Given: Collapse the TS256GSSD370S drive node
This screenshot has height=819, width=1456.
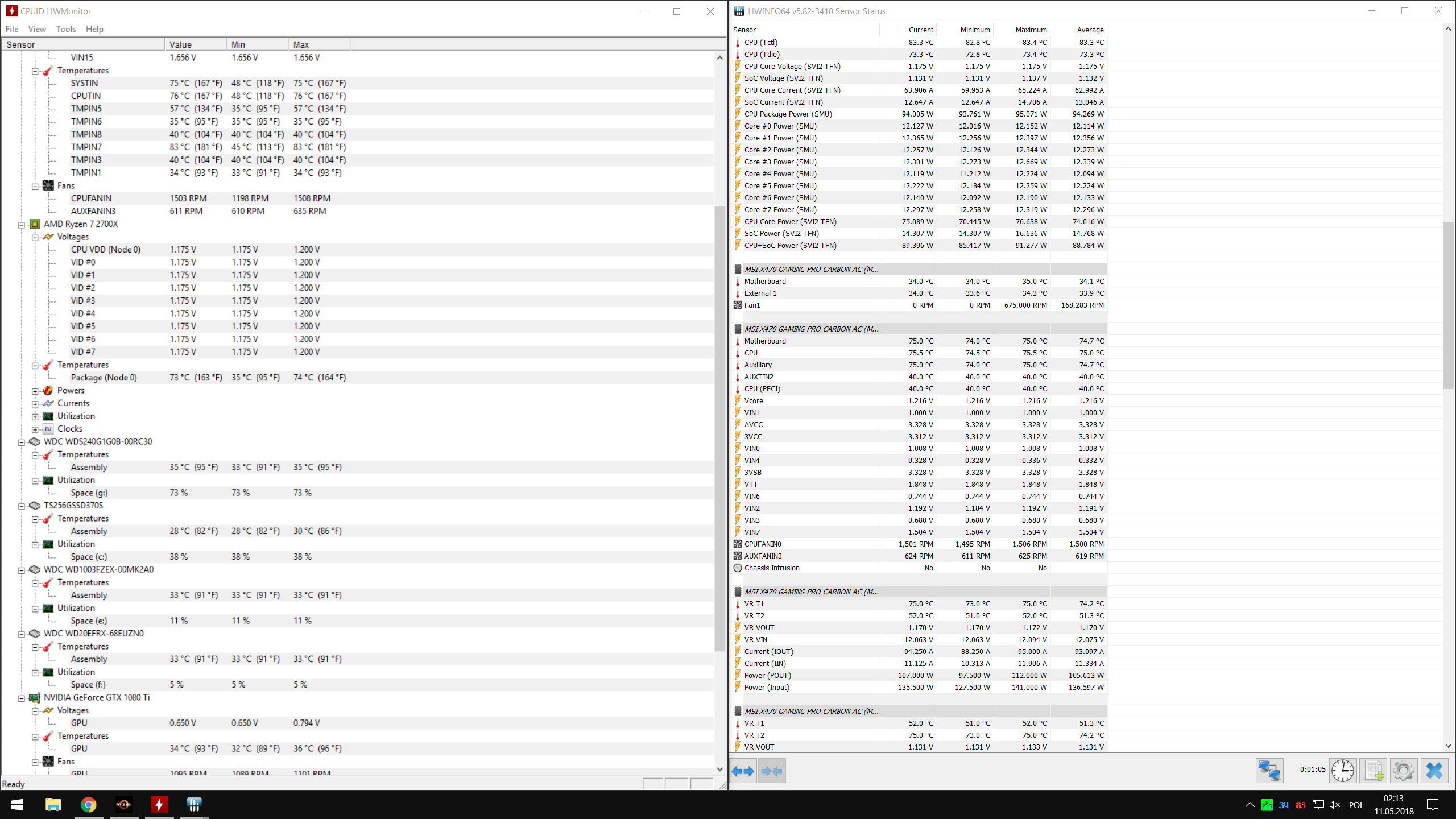Looking at the screenshot, I should (x=22, y=506).
